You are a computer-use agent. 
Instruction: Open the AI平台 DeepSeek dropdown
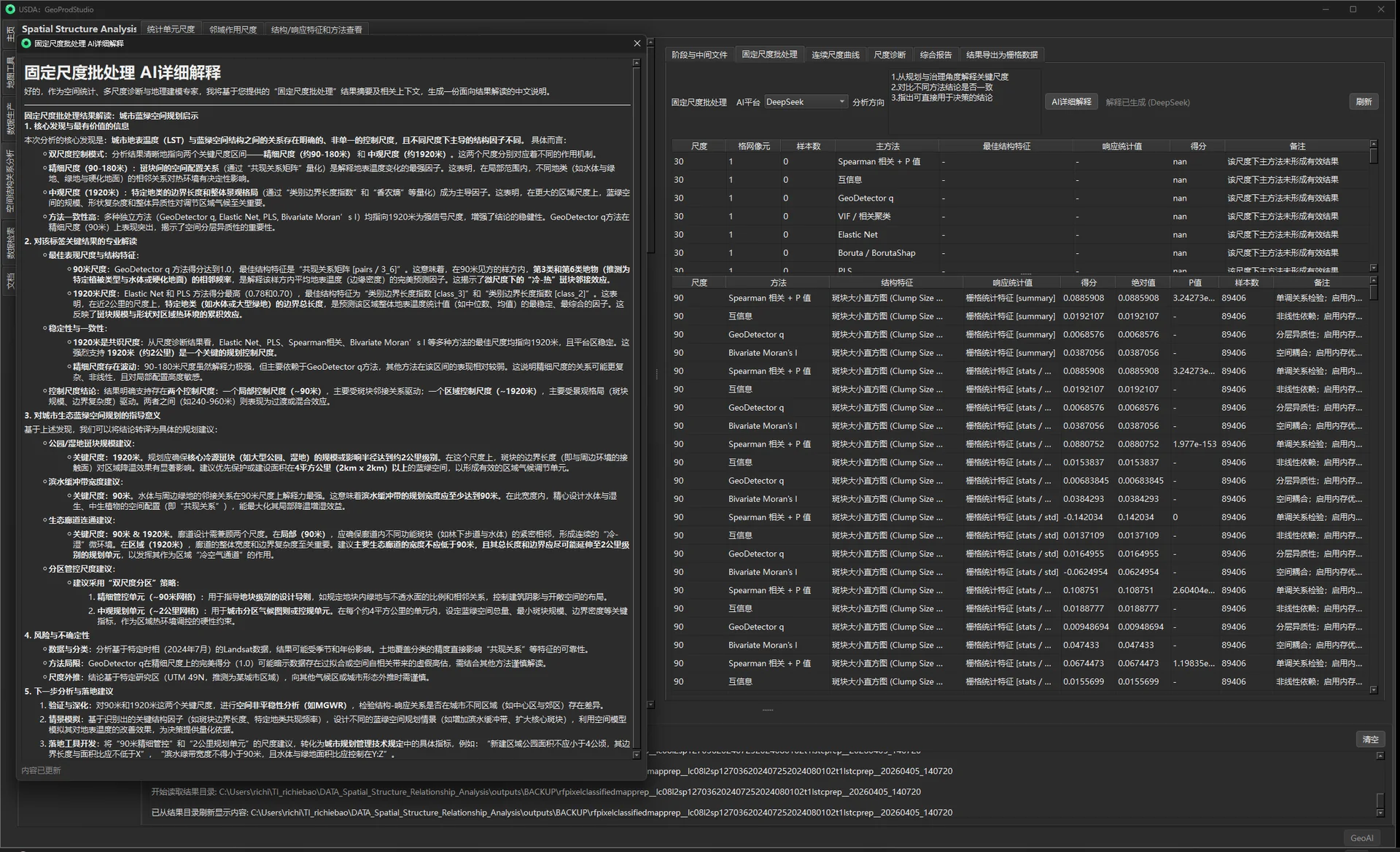806,102
